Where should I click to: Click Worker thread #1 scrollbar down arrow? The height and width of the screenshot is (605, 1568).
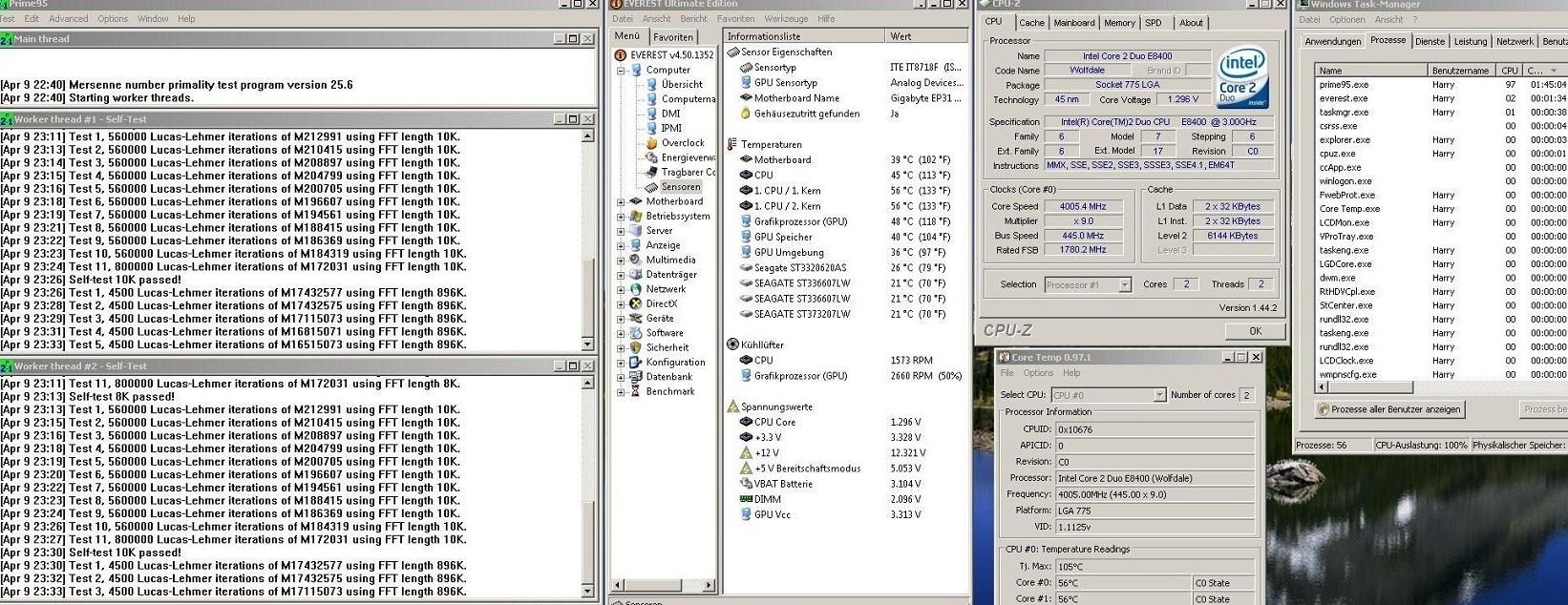pyautogui.click(x=587, y=344)
